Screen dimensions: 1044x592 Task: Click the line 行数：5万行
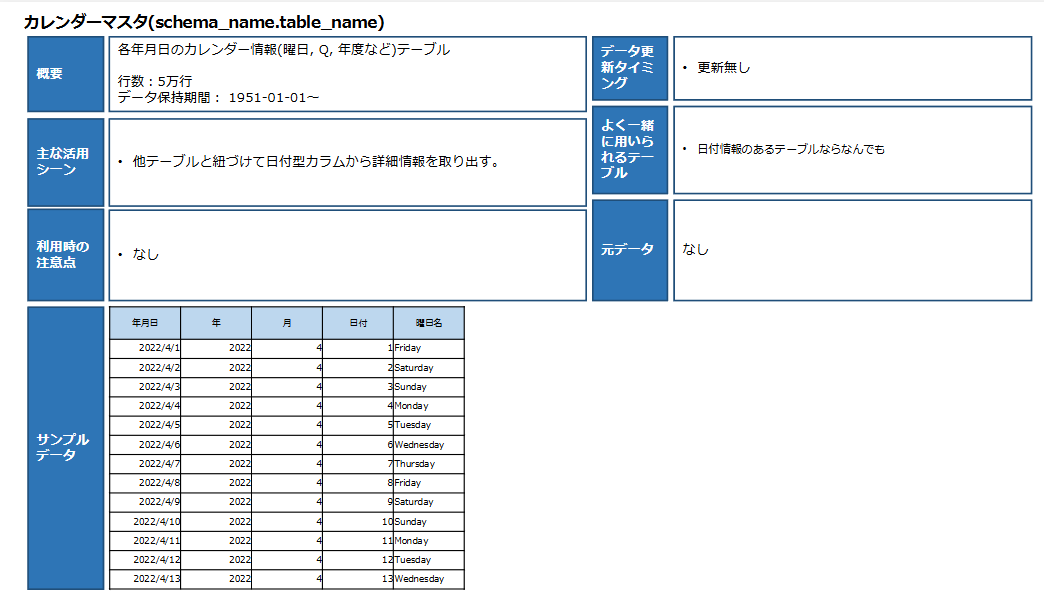coord(155,81)
